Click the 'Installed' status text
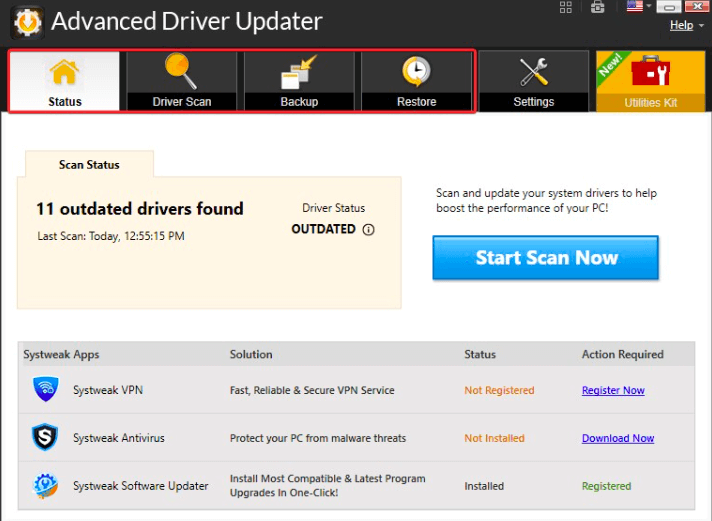This screenshot has height=521, width=712. 484,486
